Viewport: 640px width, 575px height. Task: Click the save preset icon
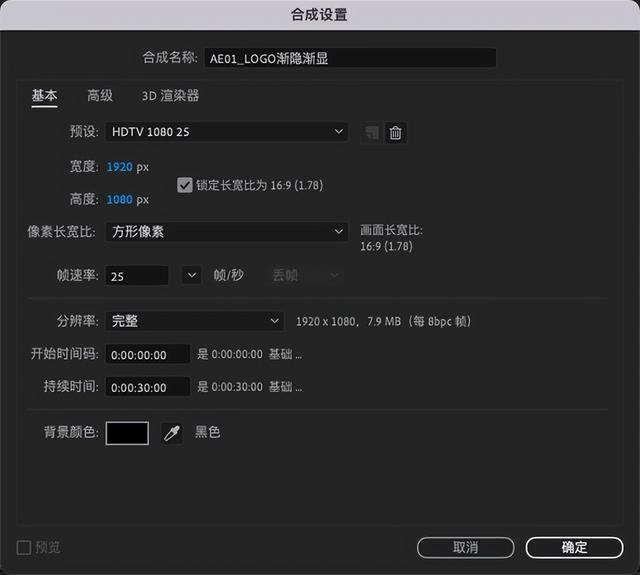[x=371, y=133]
